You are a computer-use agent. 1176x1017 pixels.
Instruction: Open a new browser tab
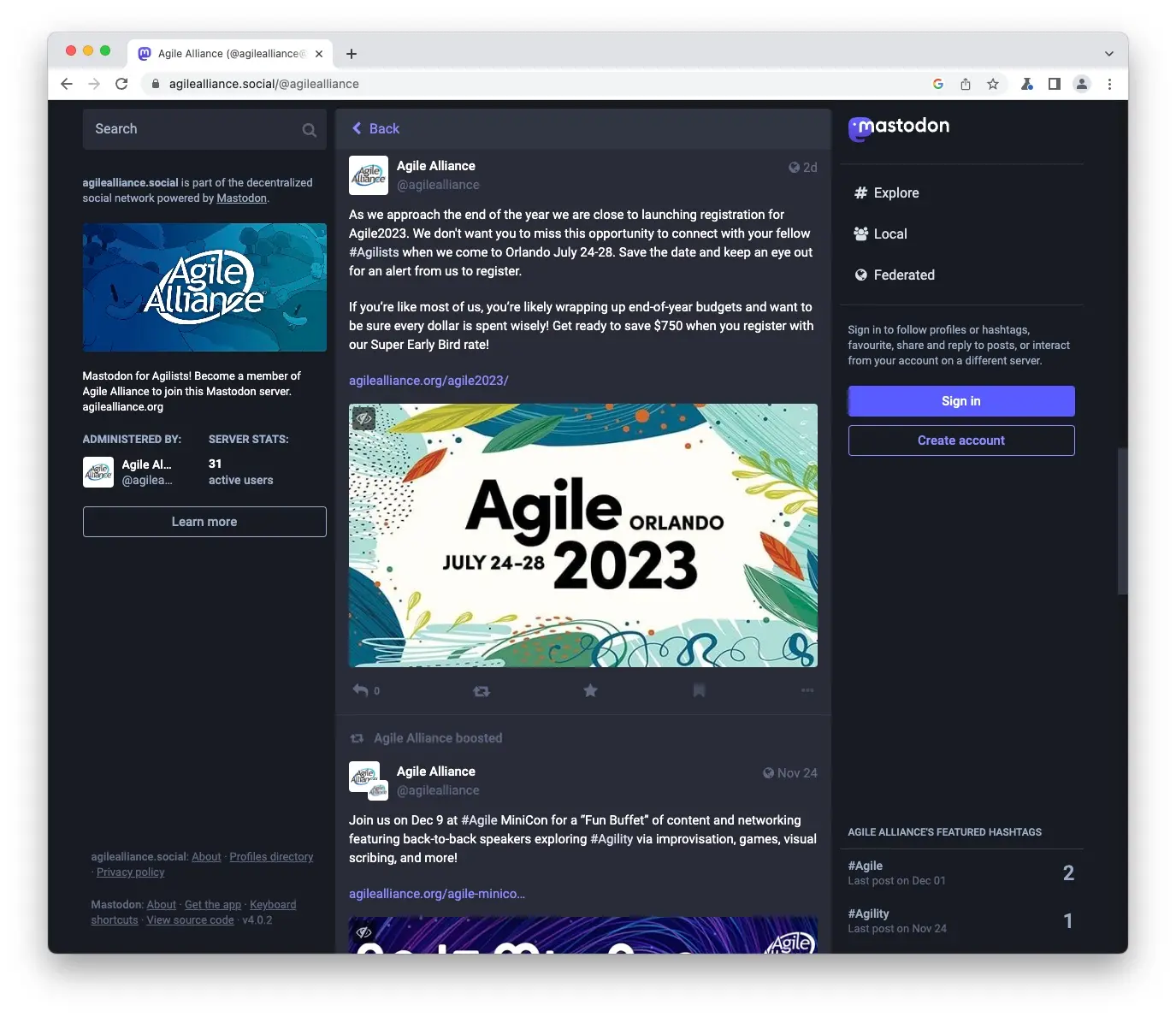351,54
